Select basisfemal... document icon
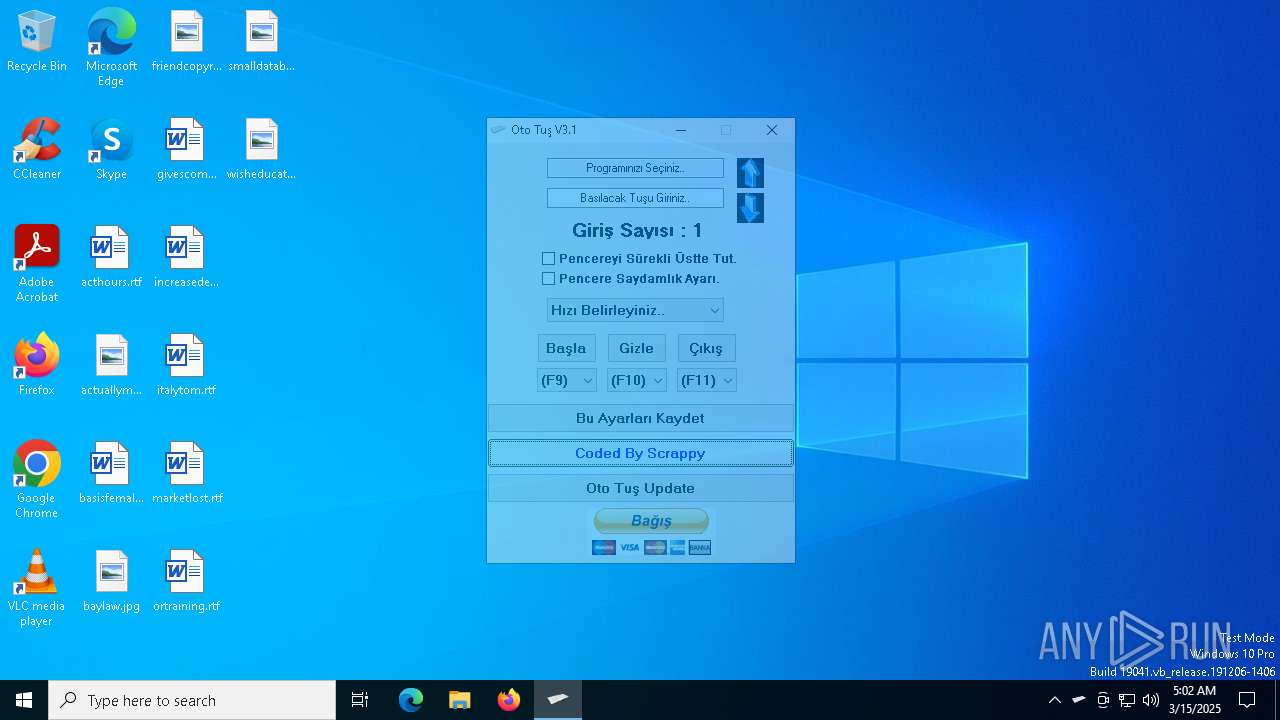 pos(111,474)
